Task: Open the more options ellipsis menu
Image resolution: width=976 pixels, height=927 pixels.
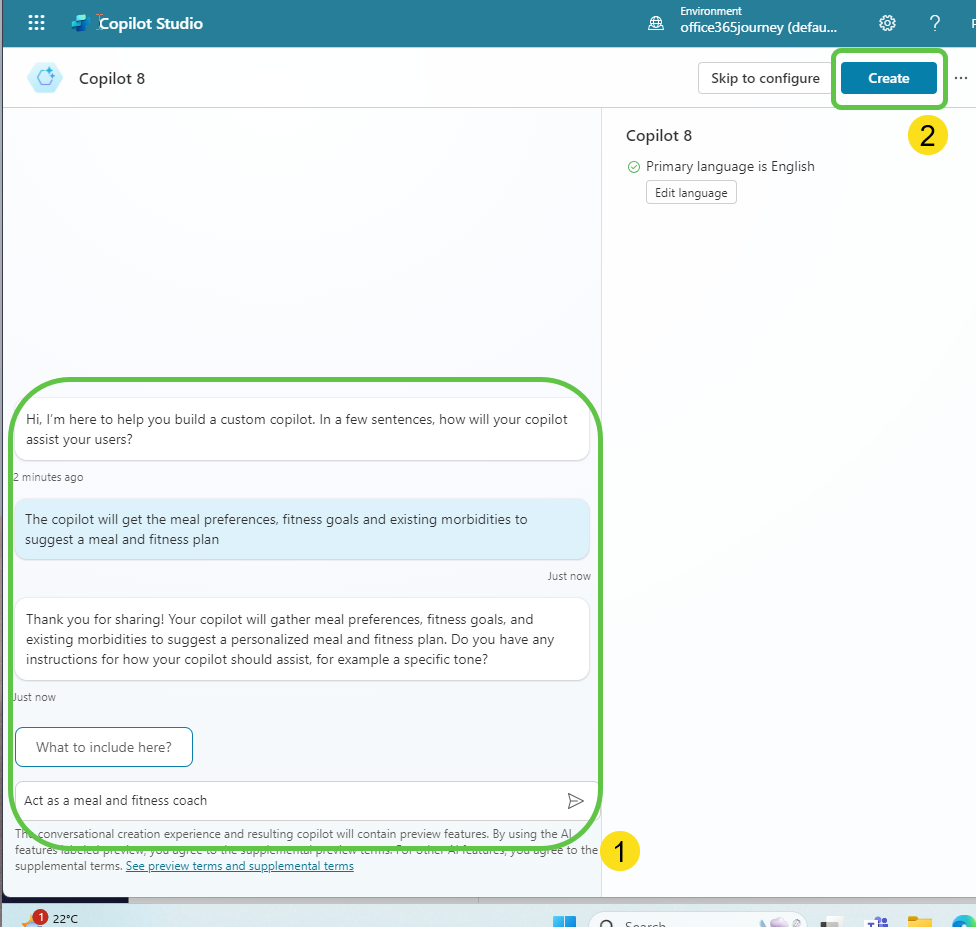Action: (961, 78)
